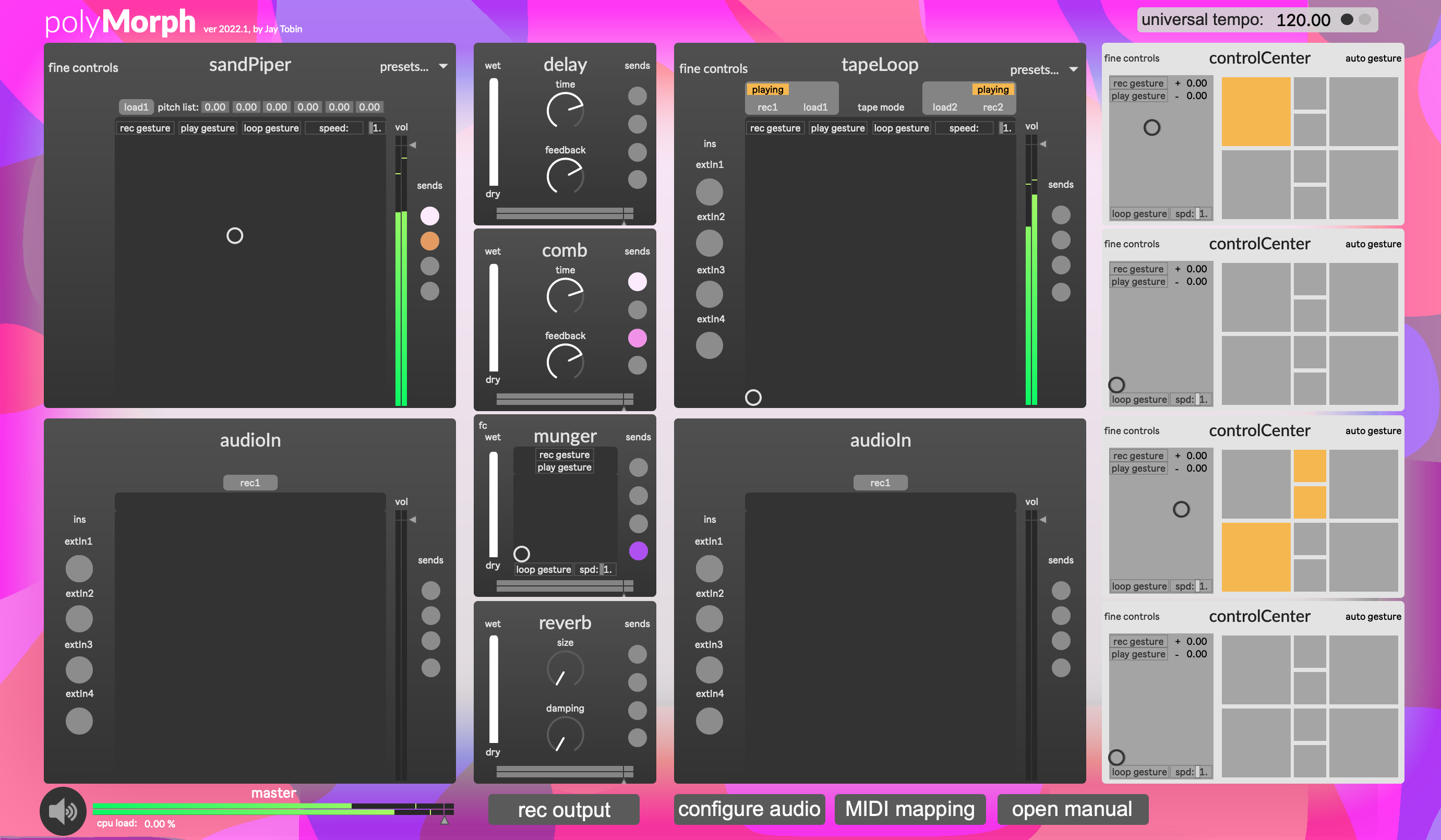Viewport: 1441px width, 840px height.
Task: Click the reverb wet/dry slider
Action: pos(494,689)
